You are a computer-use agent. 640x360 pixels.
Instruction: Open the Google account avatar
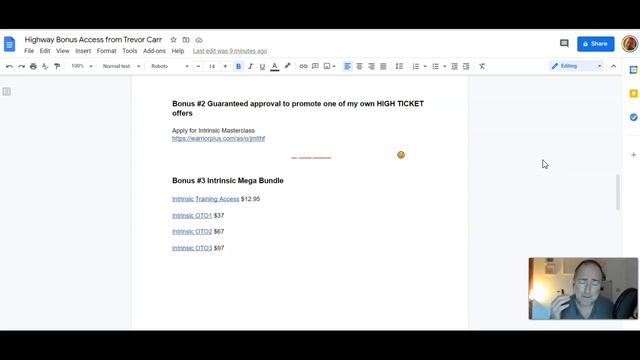point(630,43)
